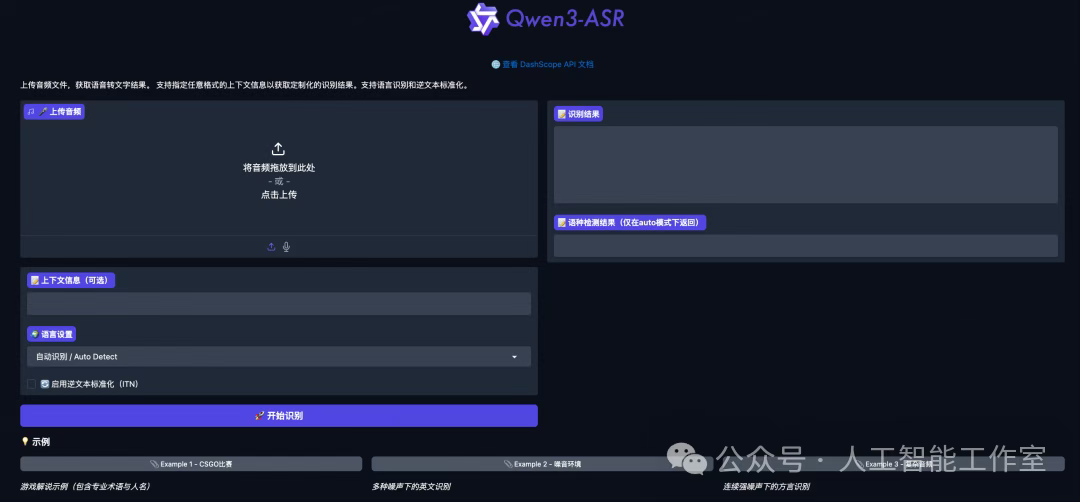The width and height of the screenshot is (1080, 502).
Task: Click the 语种检测结果 output box
Action: (x=805, y=246)
